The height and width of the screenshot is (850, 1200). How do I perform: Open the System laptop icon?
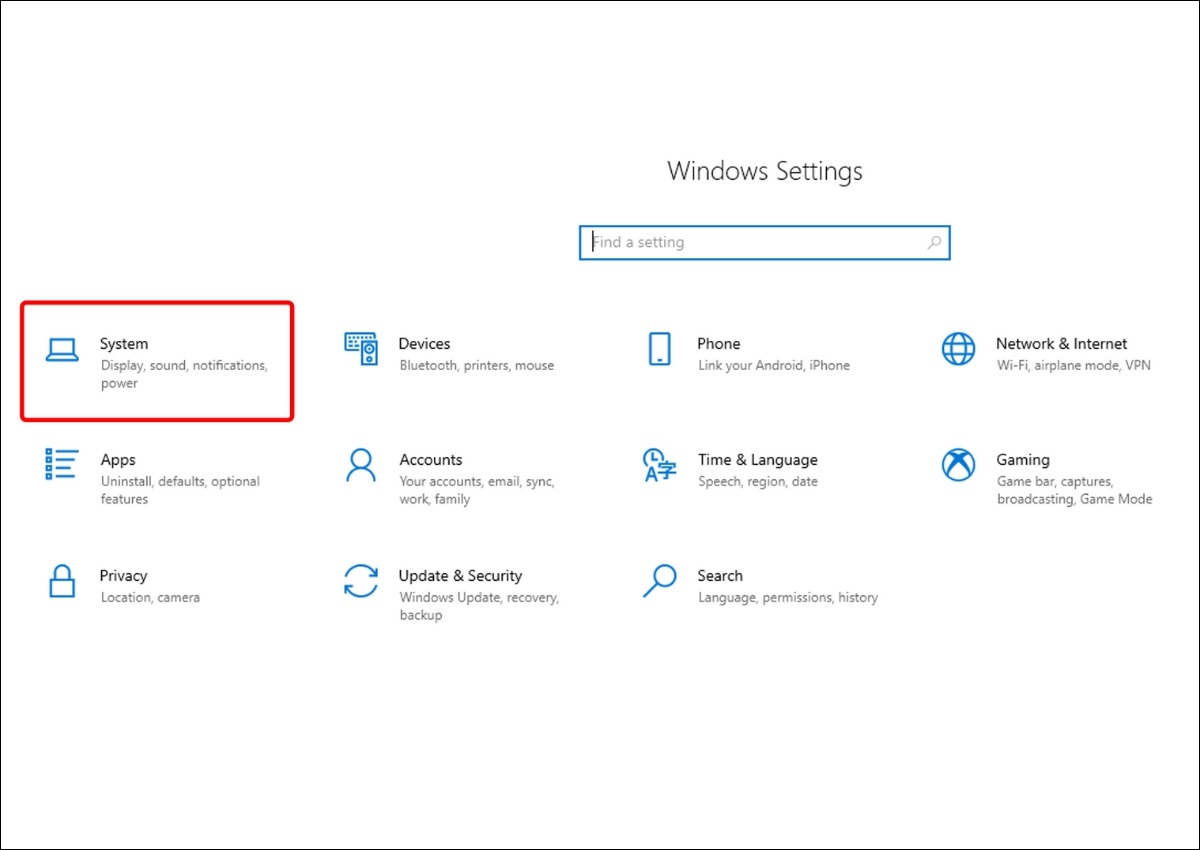click(x=62, y=349)
